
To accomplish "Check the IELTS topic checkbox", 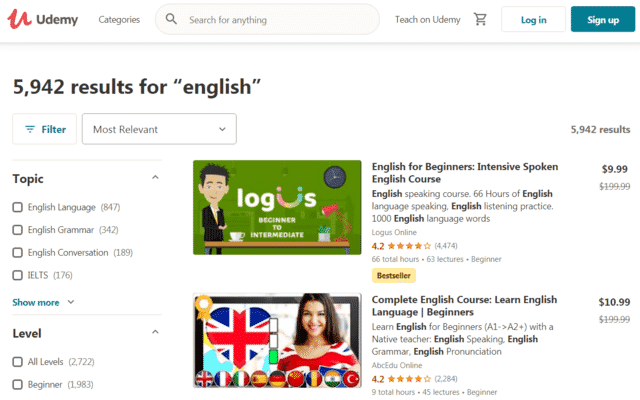I will click(18, 275).
